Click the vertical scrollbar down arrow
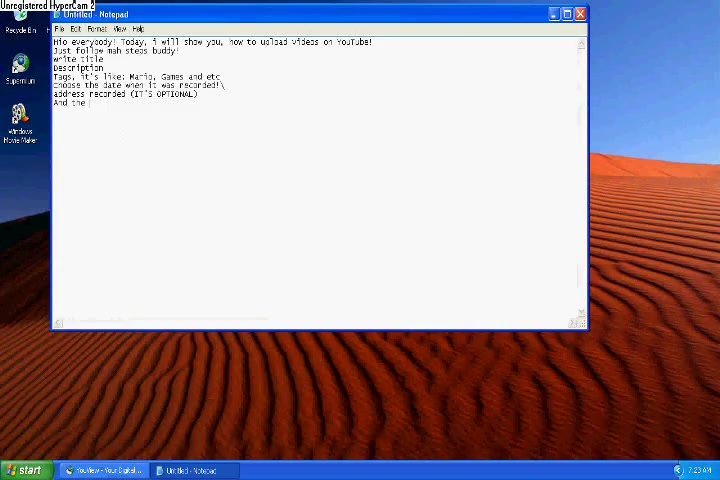The height and width of the screenshot is (480, 720). coord(580,310)
